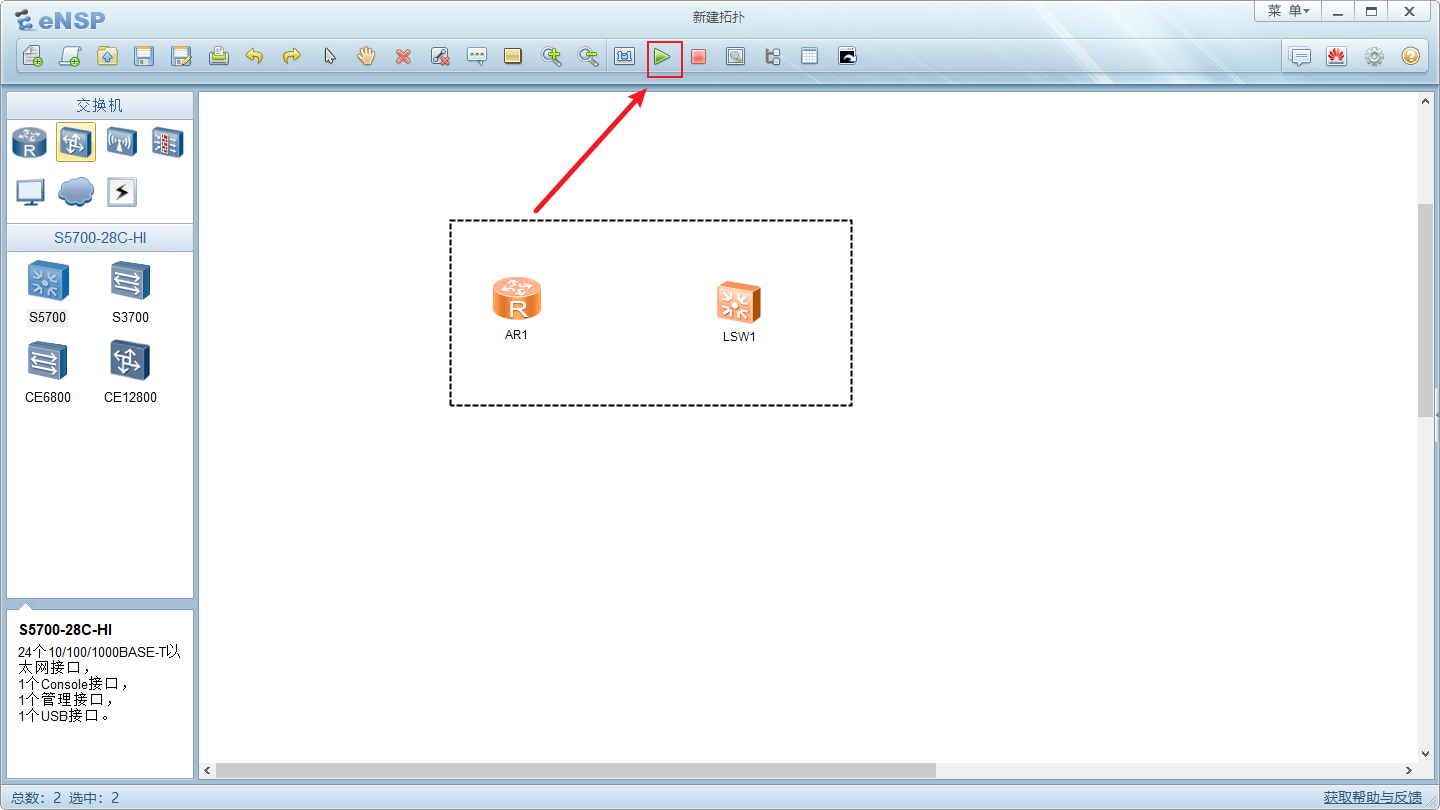Reset zoom with the 1:1 icon

point(625,56)
